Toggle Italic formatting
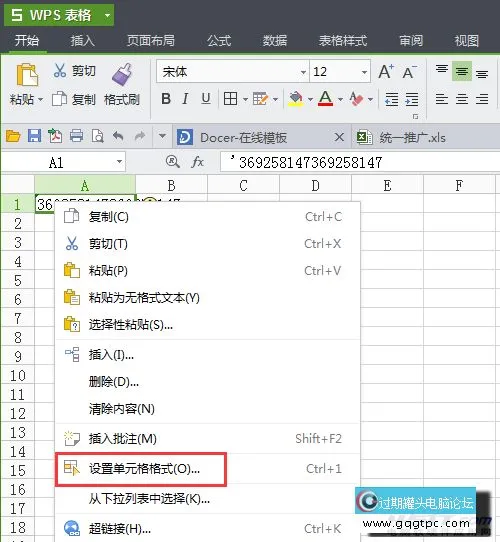Image resolution: width=500 pixels, height=542 pixels. (185, 99)
